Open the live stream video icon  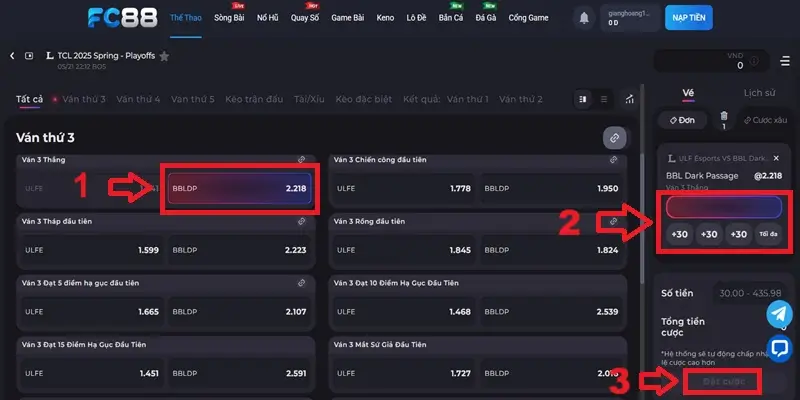click(29, 56)
